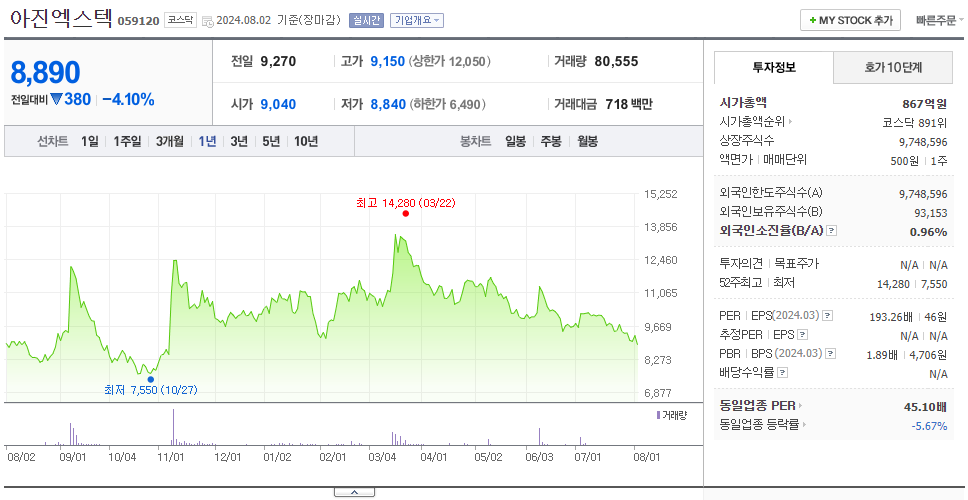Click the change rate -4.10%
The height and width of the screenshot is (500, 968).
point(128,99)
